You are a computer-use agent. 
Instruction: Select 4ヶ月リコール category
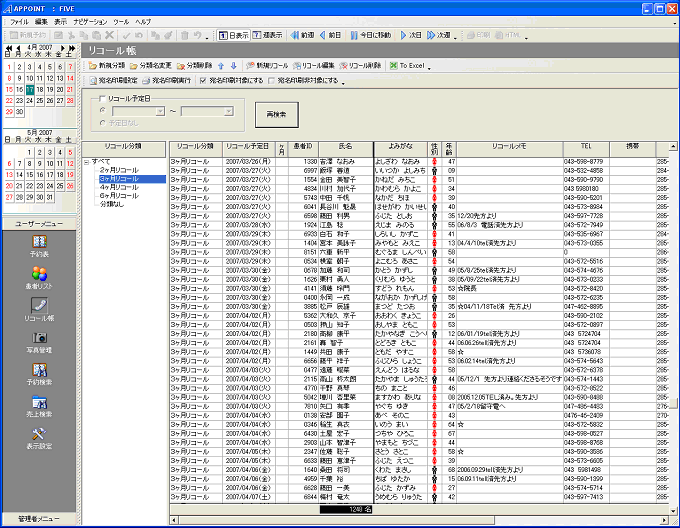[x=119, y=187]
